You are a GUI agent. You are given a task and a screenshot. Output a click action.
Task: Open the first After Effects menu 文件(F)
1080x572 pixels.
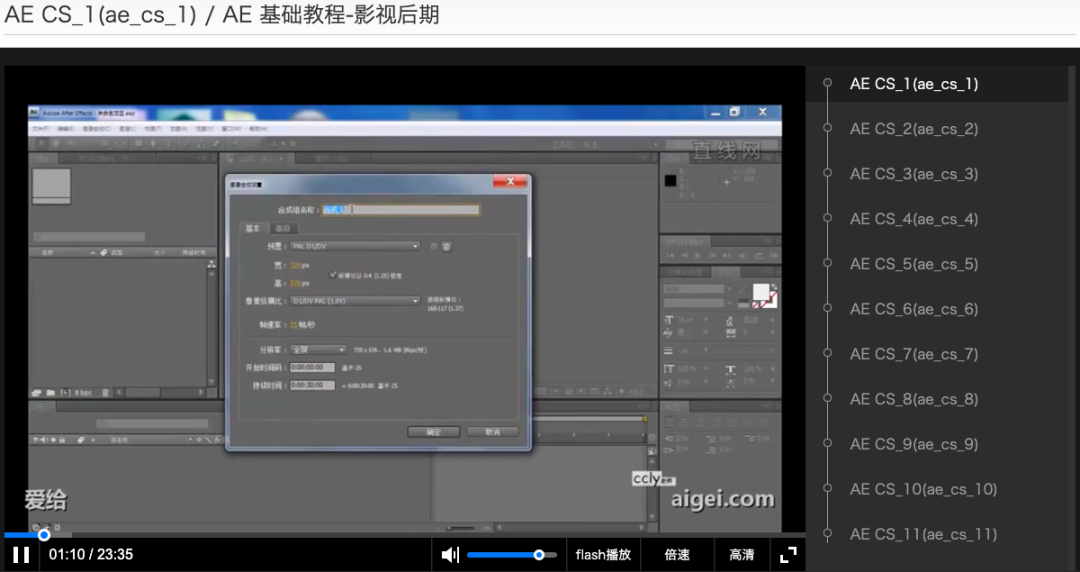point(41,129)
